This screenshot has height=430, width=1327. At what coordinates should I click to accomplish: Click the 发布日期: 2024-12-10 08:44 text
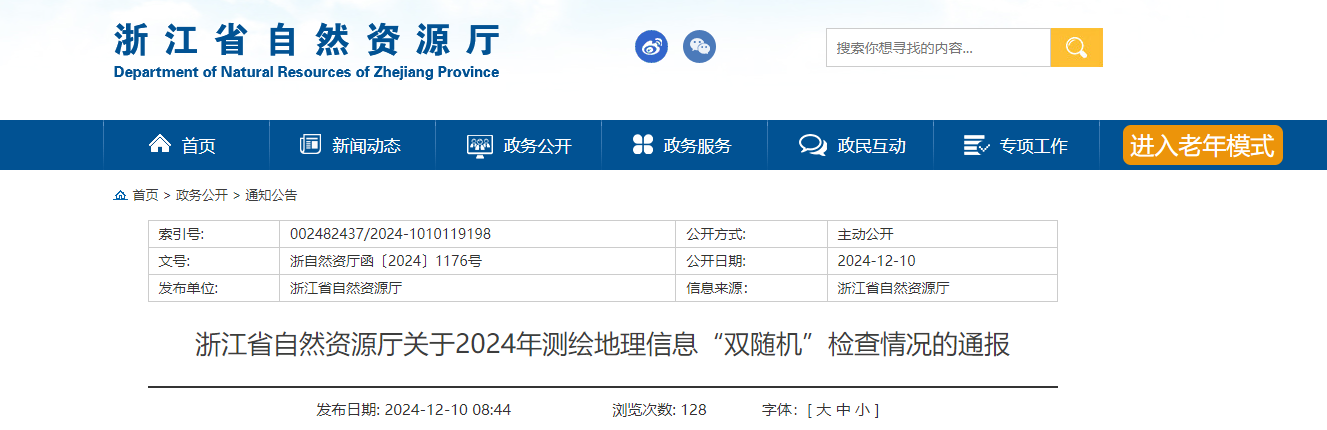pos(414,410)
